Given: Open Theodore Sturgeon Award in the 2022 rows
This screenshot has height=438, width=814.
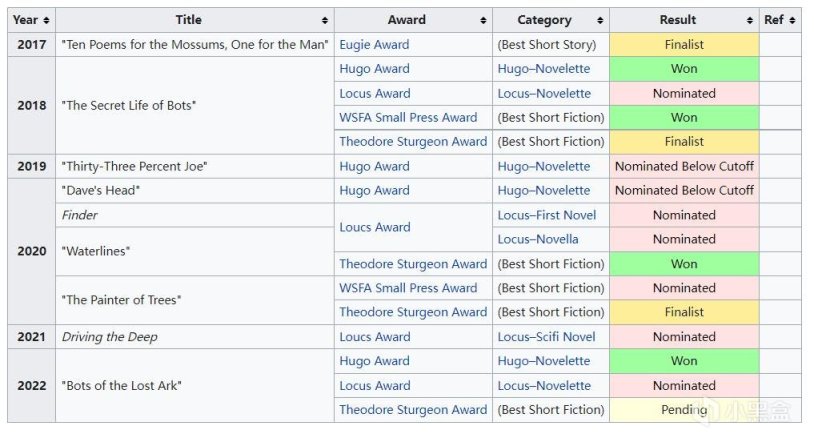Looking at the screenshot, I should point(413,410).
